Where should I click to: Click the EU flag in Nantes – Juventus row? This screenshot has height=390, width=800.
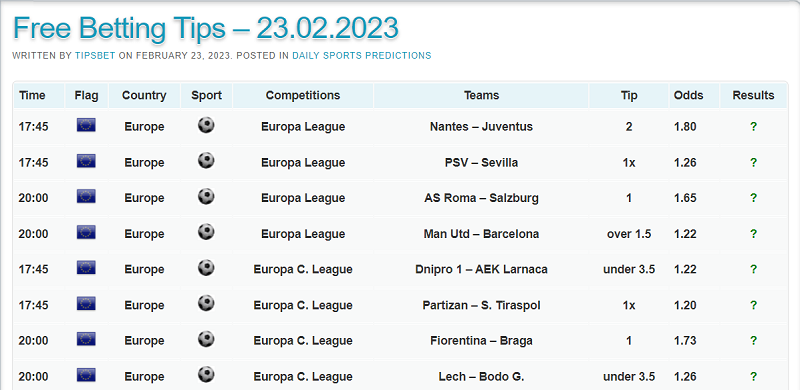click(86, 125)
